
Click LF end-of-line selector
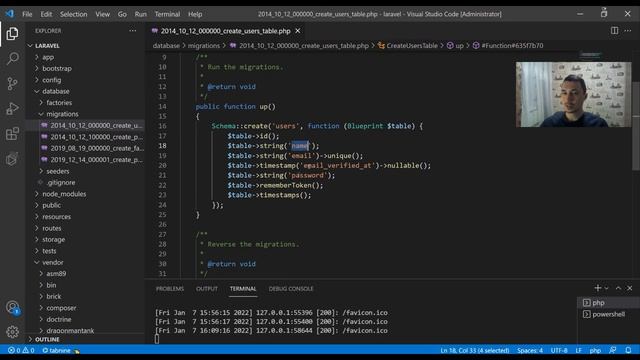[578, 350]
